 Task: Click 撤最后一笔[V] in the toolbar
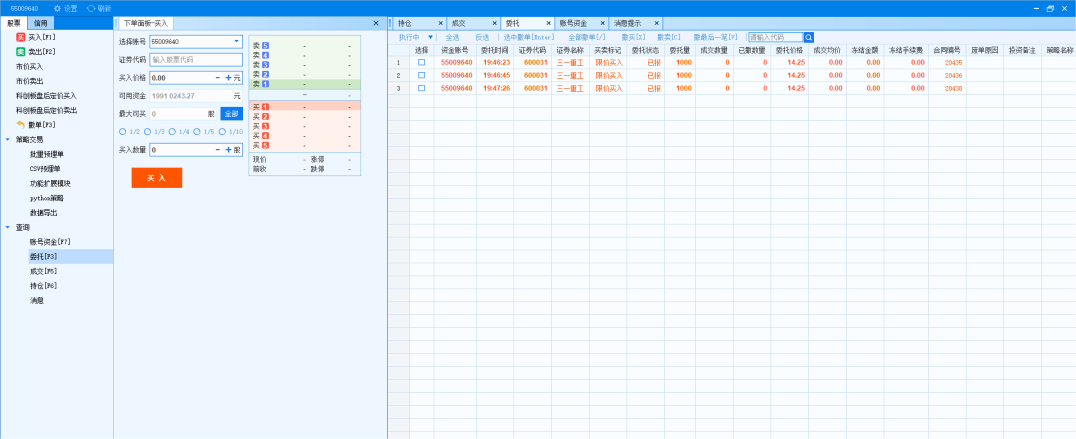[715, 38]
